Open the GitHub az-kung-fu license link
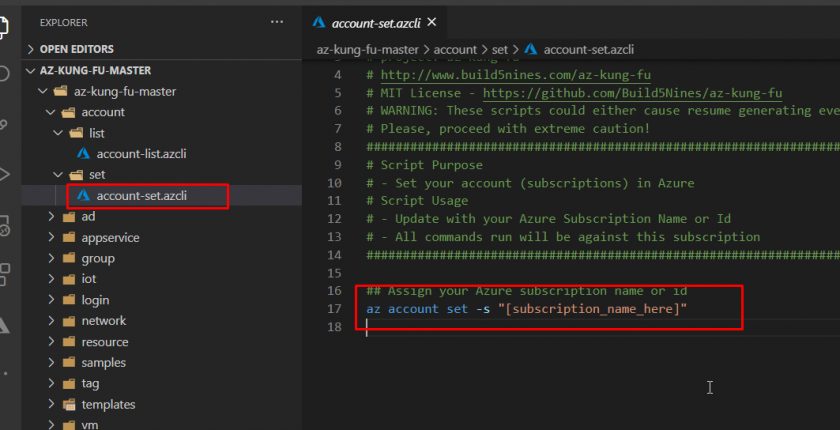 632,93
